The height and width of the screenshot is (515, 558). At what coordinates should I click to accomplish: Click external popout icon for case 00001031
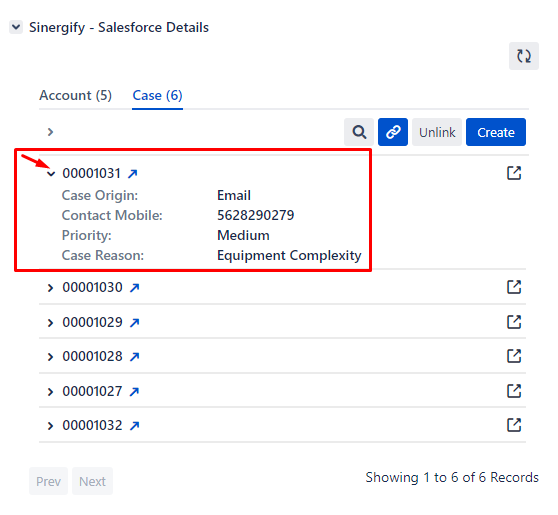coord(514,173)
